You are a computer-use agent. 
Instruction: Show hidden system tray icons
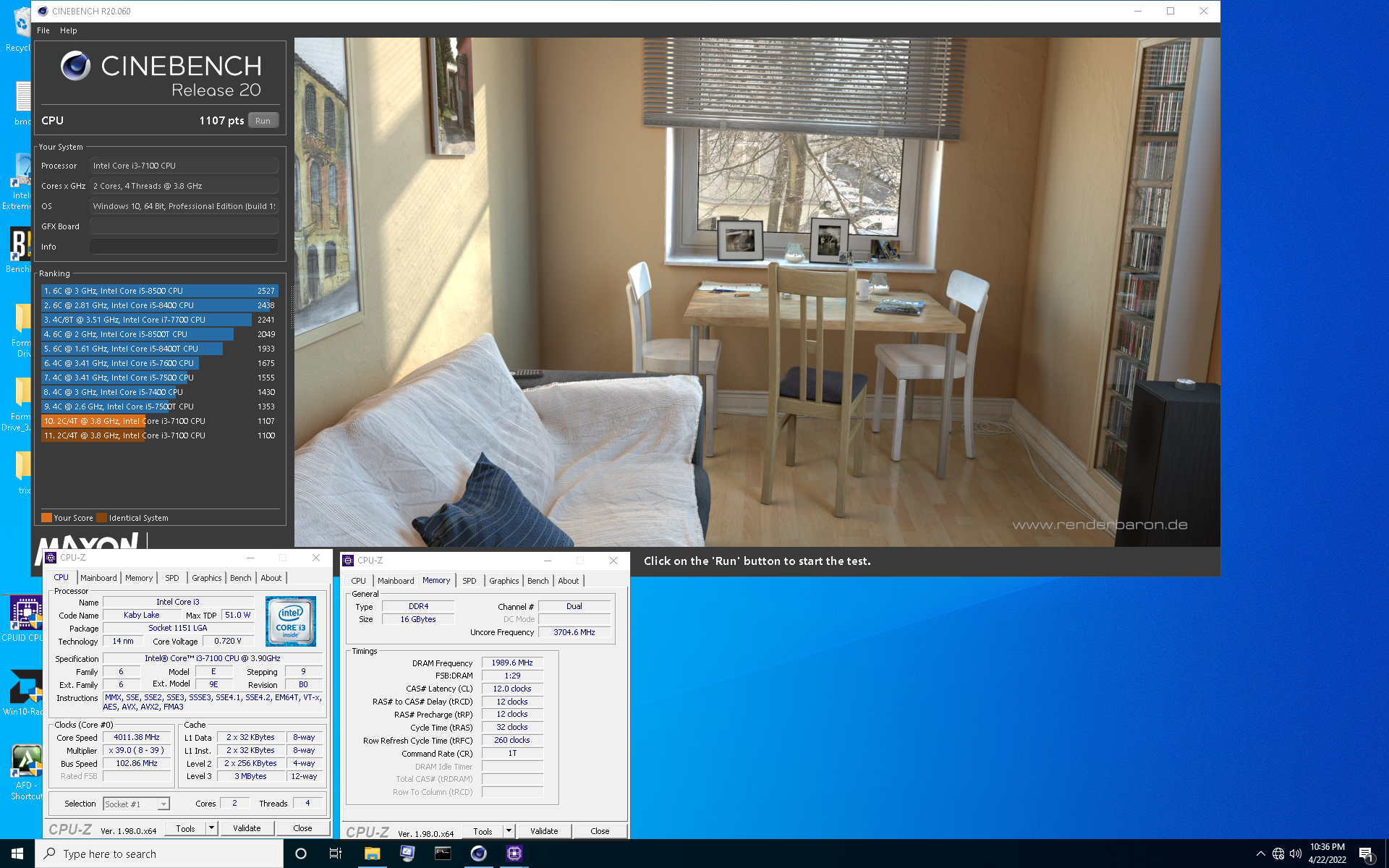pyautogui.click(x=1260, y=854)
